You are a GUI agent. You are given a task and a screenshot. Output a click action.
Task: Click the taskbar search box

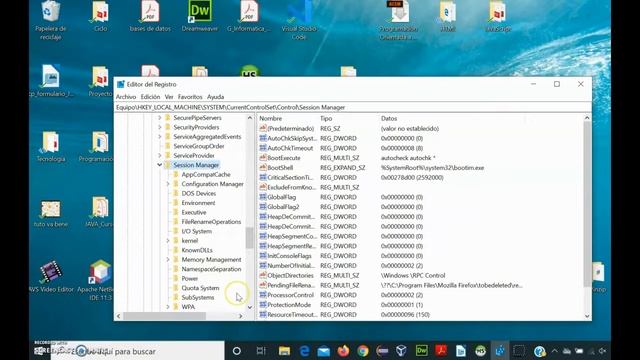[137, 351]
